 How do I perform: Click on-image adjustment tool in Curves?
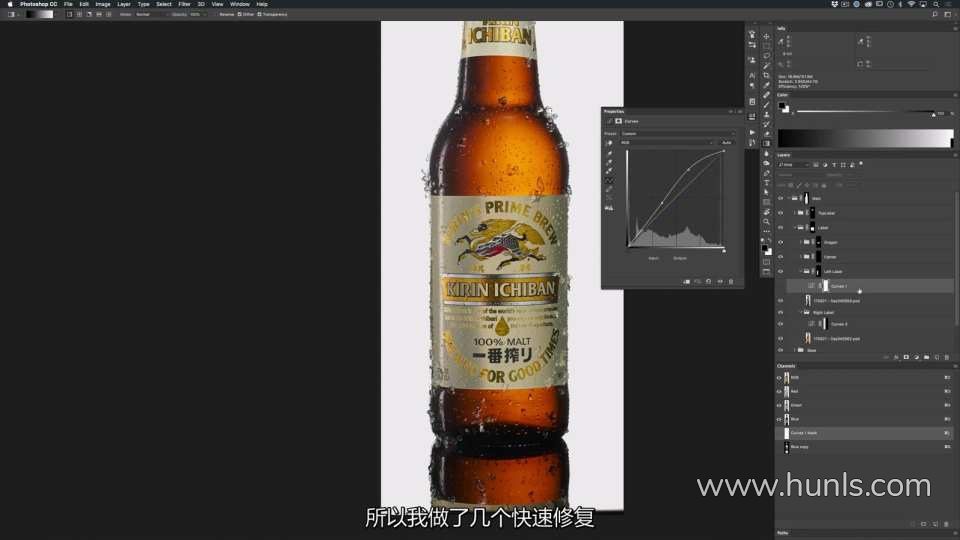609,143
